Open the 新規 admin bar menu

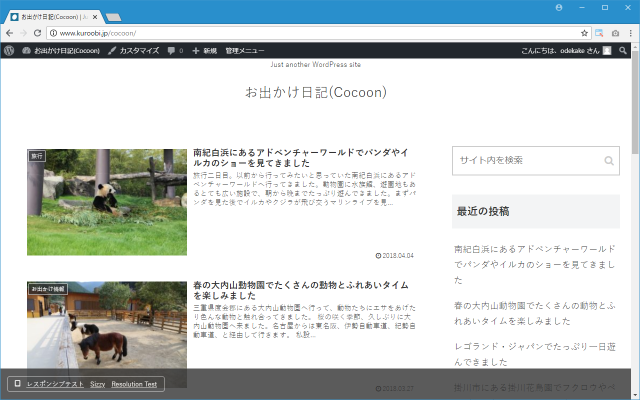coord(204,50)
